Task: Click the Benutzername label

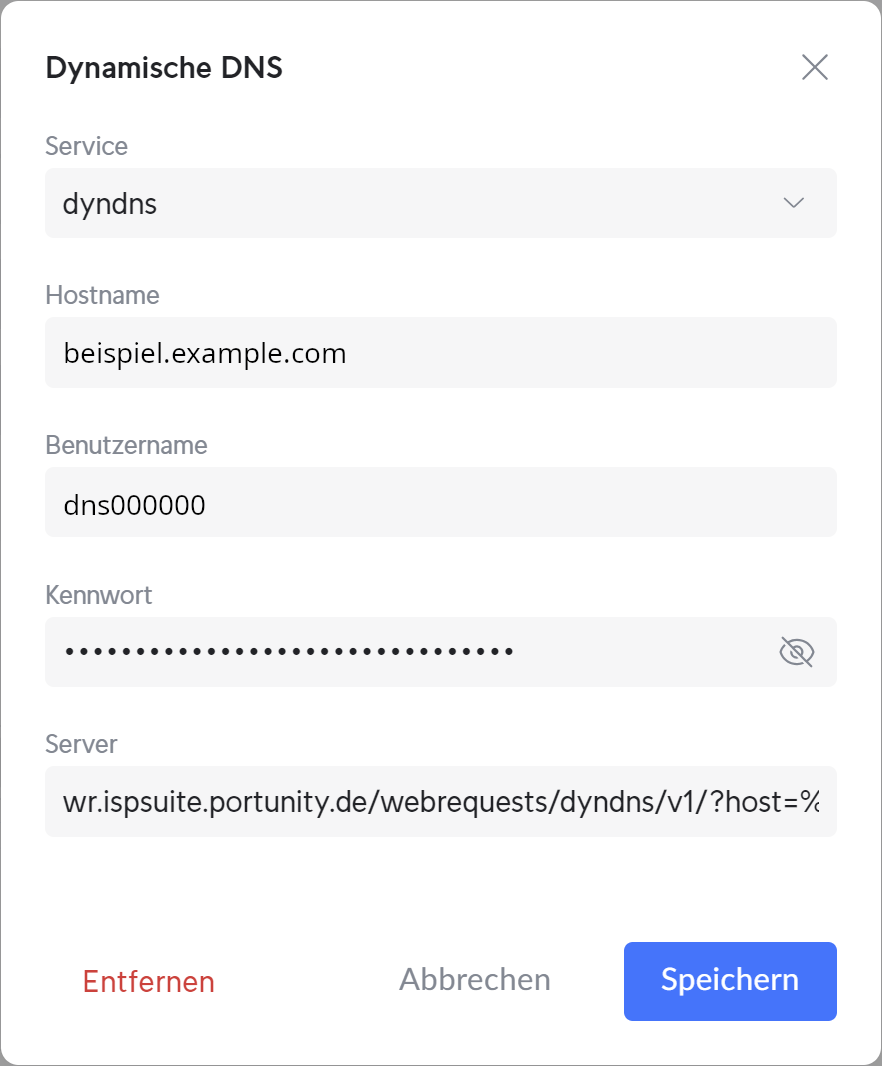Action: (x=126, y=445)
